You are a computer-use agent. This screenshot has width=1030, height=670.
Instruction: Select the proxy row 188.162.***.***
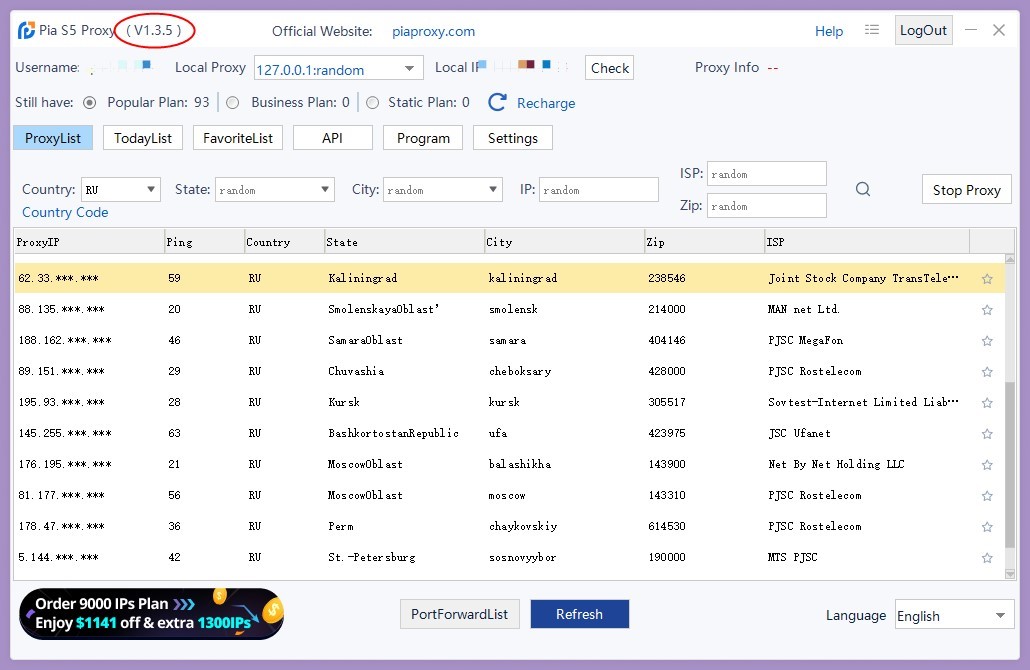click(509, 340)
